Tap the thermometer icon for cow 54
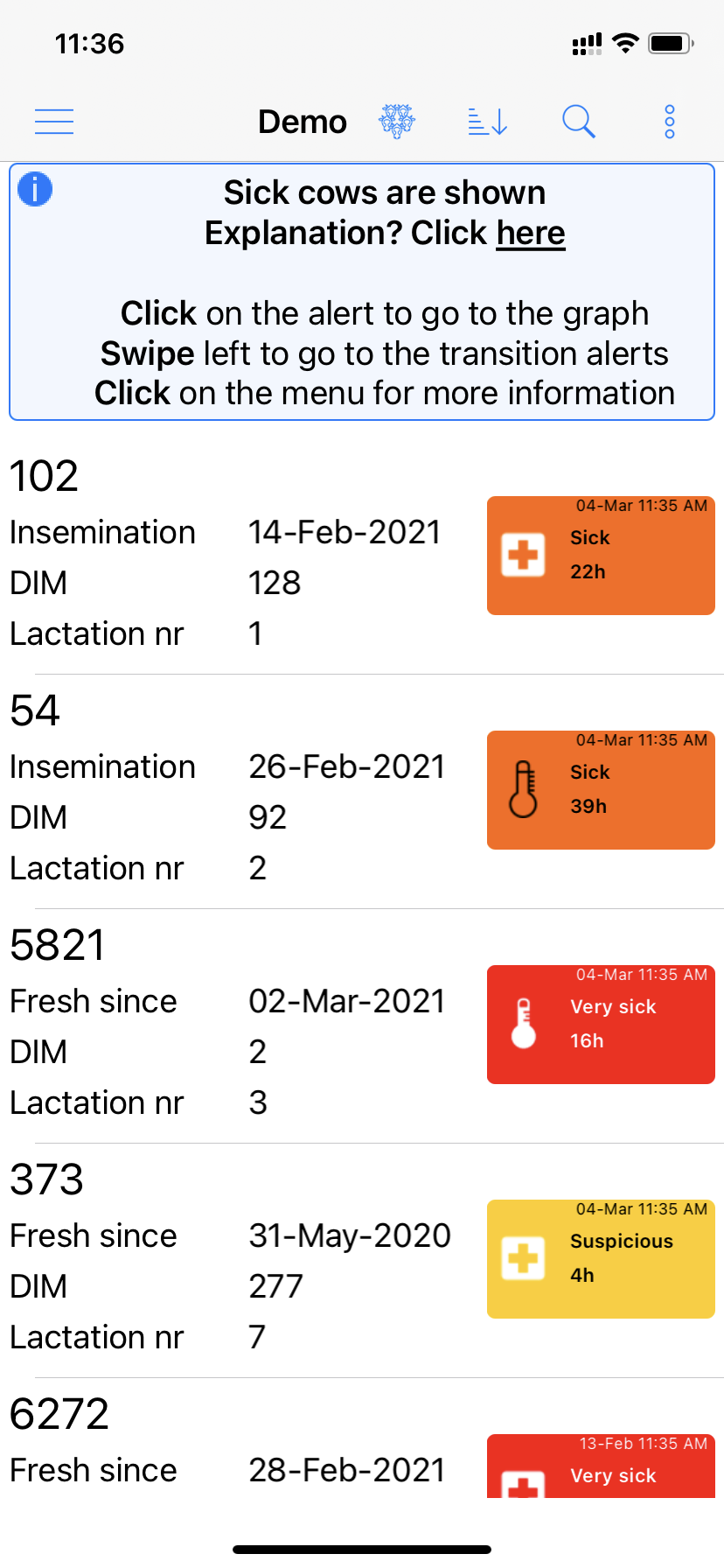Image resolution: width=724 pixels, height=1568 pixels. 523,789
